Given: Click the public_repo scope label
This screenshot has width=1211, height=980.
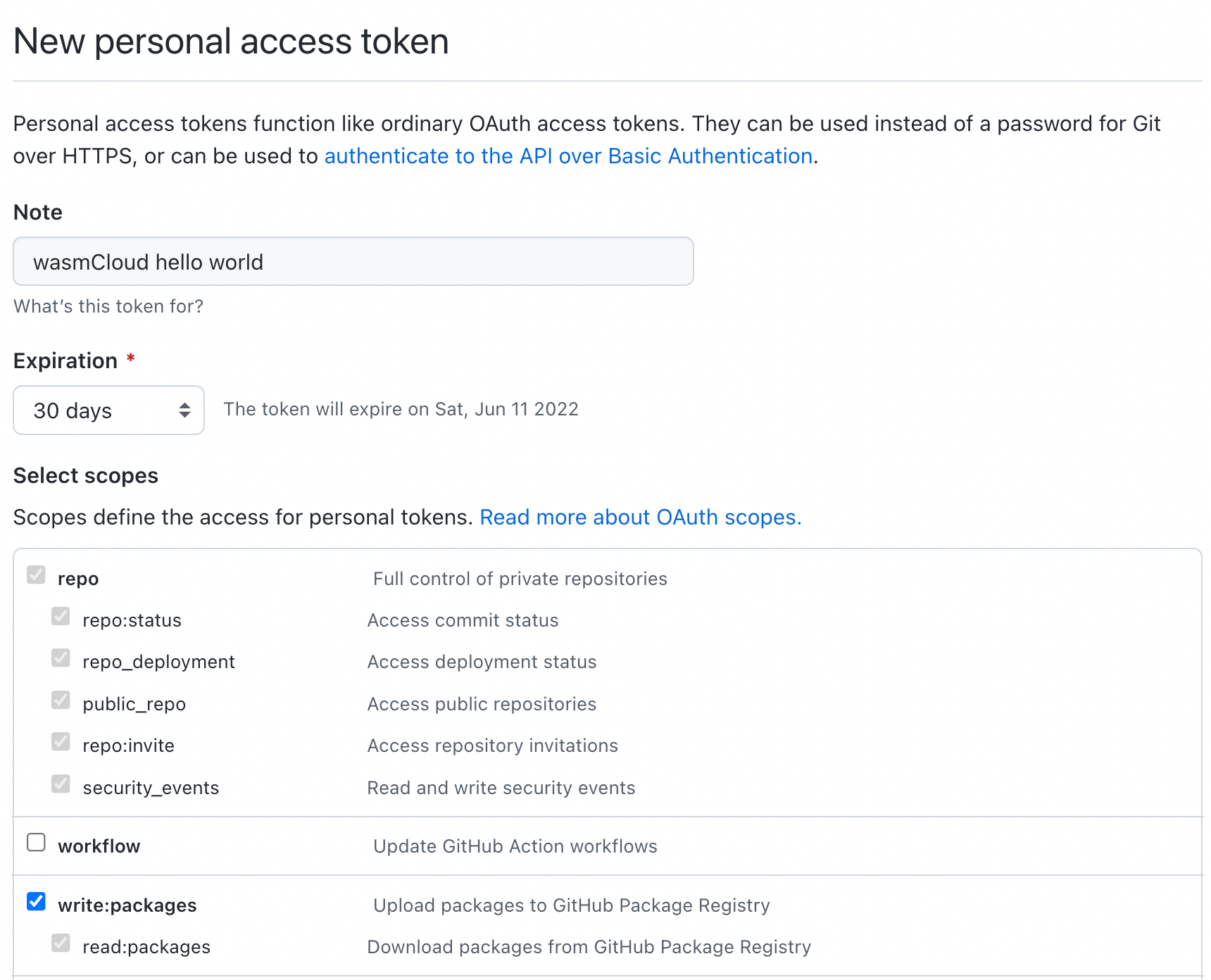Looking at the screenshot, I should click(134, 704).
